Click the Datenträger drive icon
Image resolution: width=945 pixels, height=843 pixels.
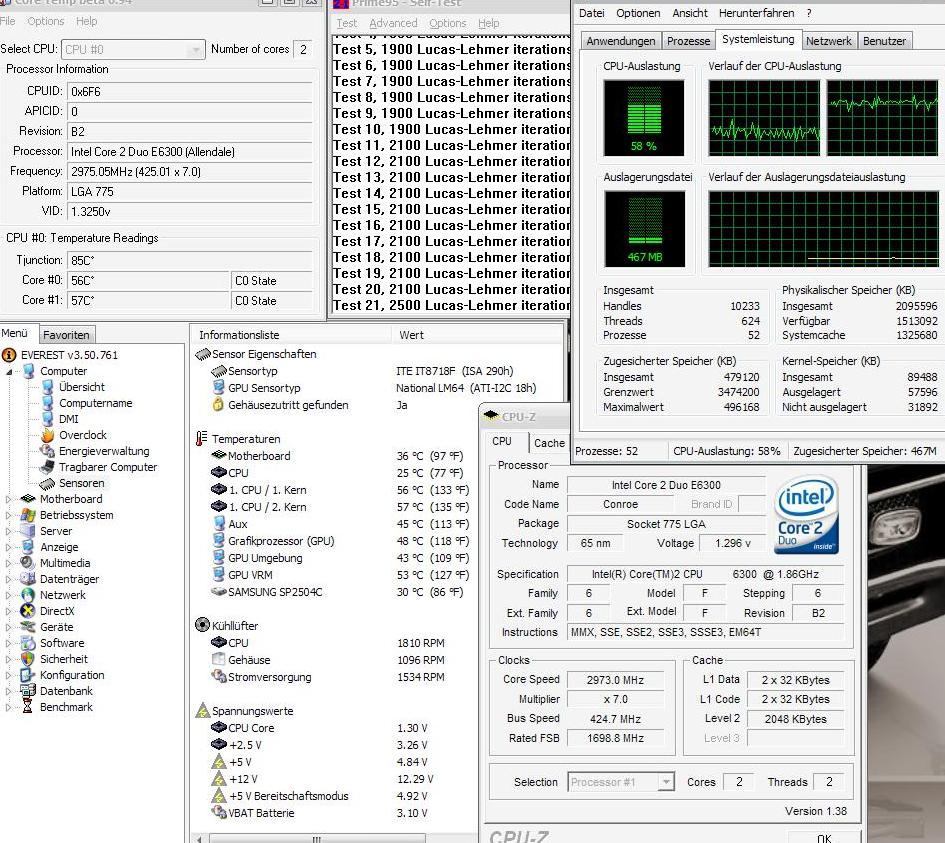coord(28,579)
